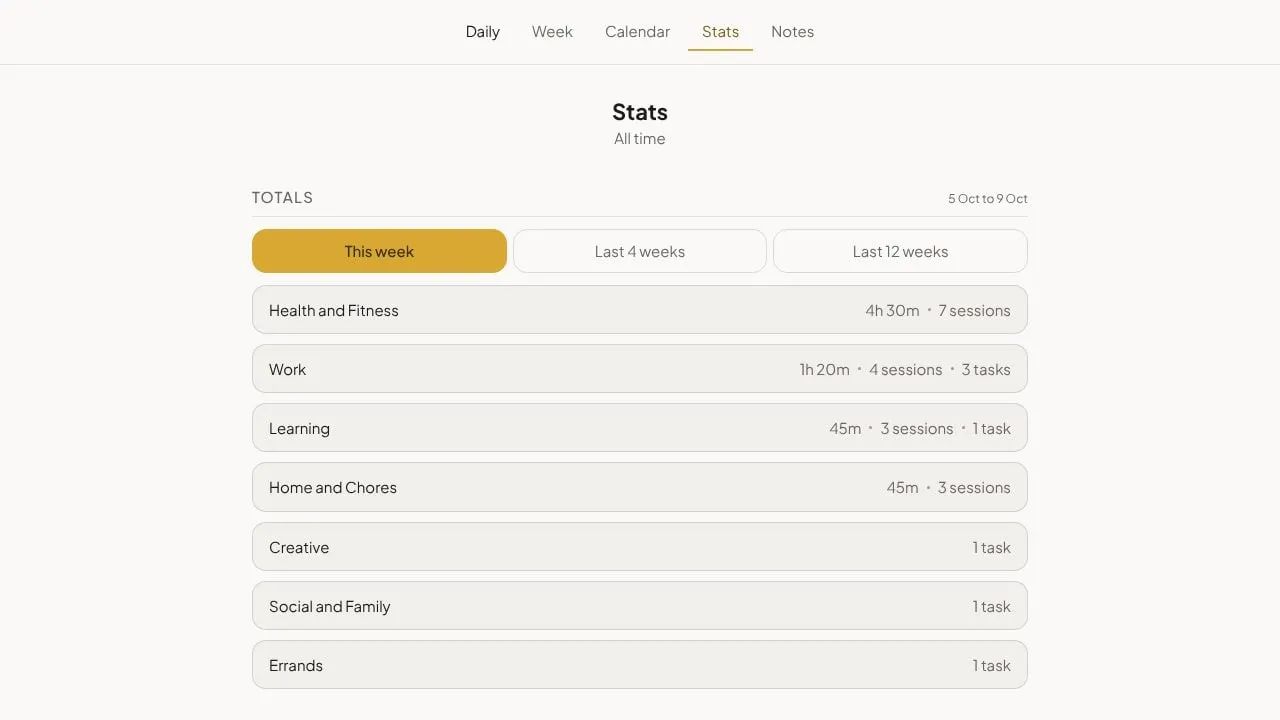Select the This week range
This screenshot has width=1280, height=720.
379,251
